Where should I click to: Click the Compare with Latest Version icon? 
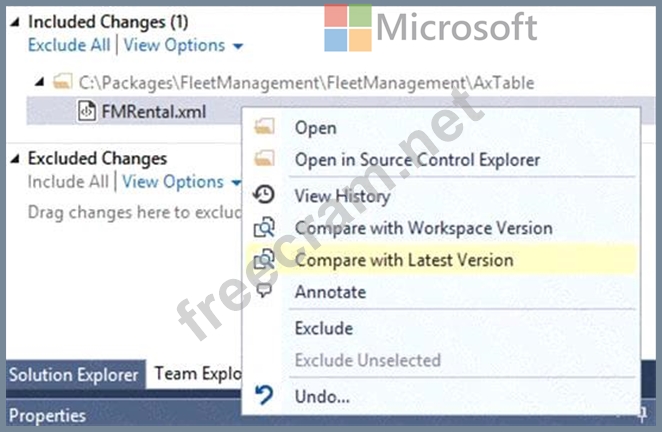click(265, 260)
